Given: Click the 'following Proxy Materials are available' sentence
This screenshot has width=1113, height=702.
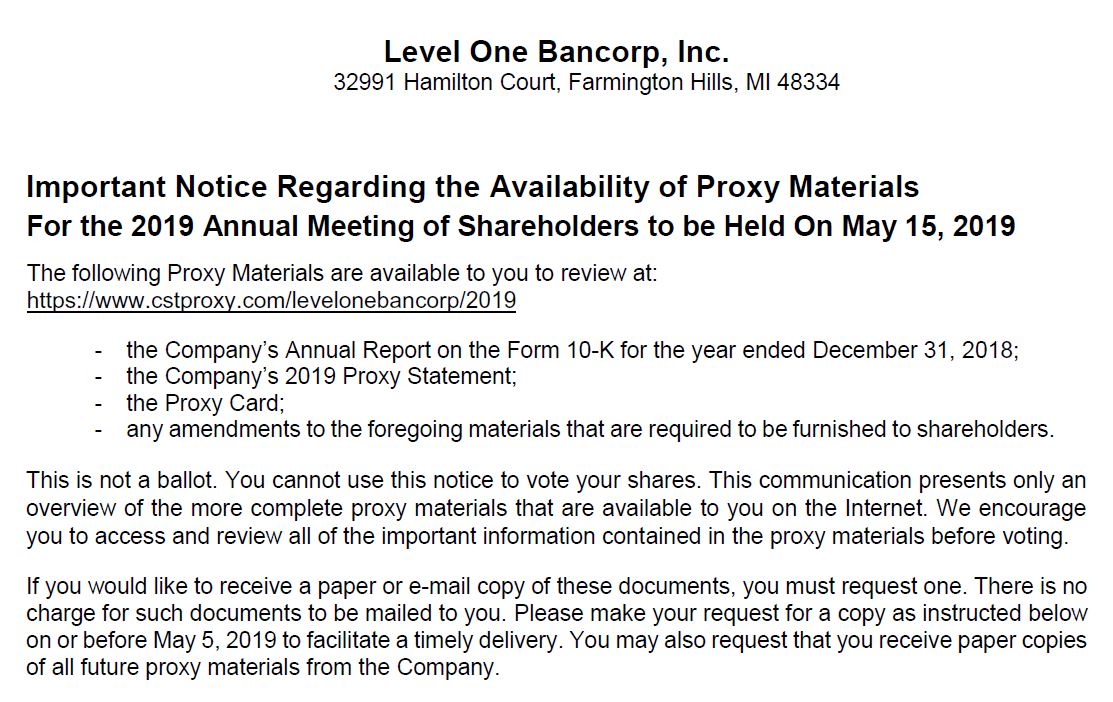Looking at the screenshot, I should click(x=342, y=273).
